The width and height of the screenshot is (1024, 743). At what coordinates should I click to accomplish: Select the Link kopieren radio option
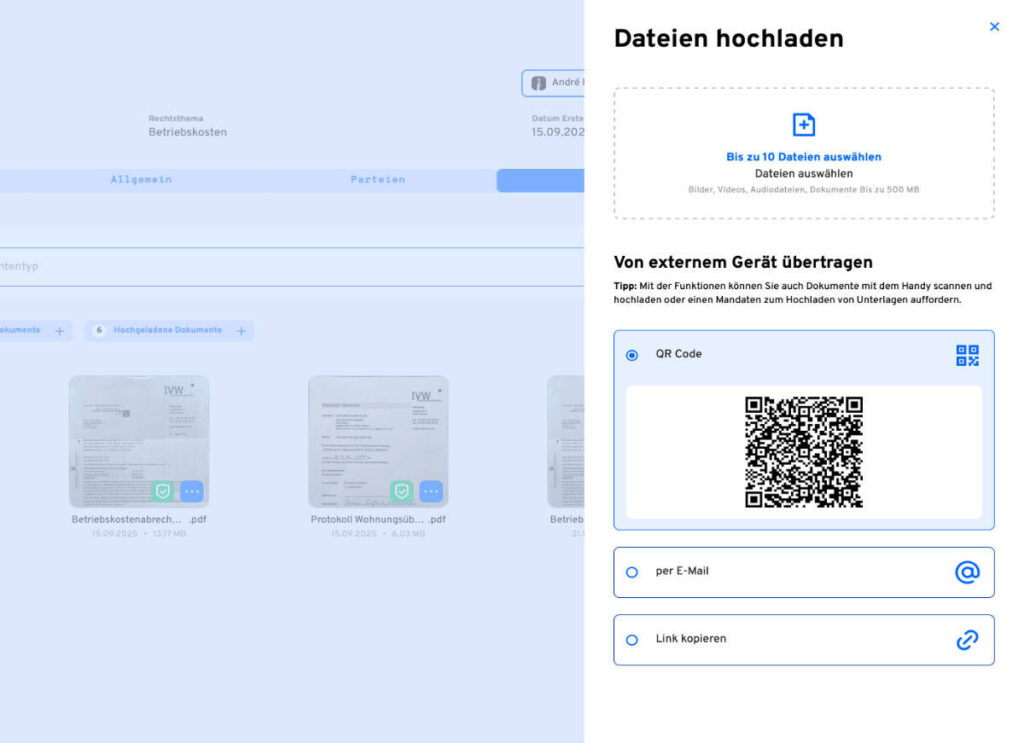pyautogui.click(x=632, y=640)
